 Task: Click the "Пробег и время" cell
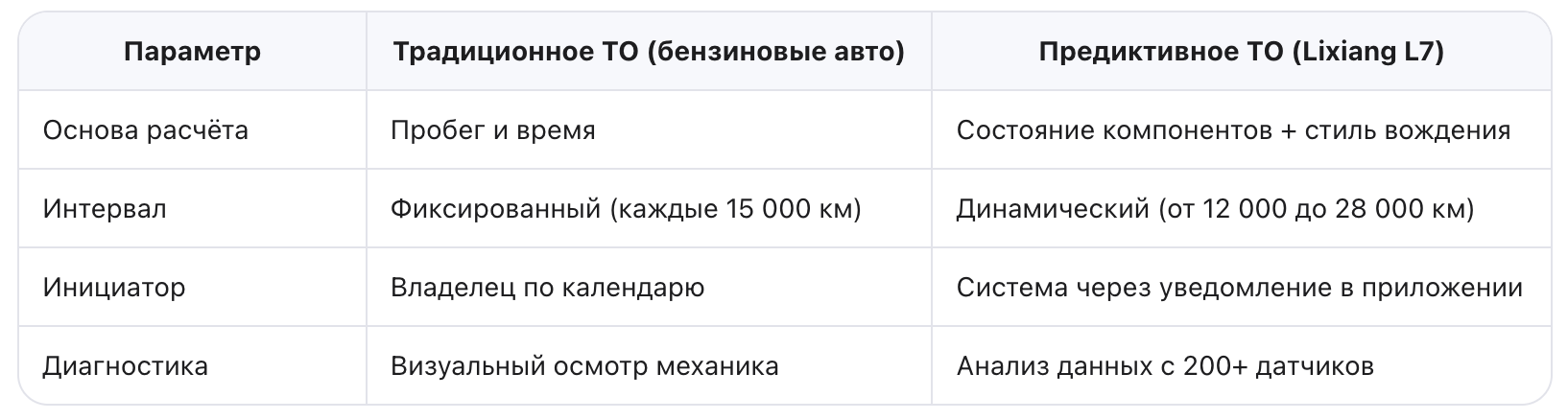pyautogui.click(x=493, y=130)
